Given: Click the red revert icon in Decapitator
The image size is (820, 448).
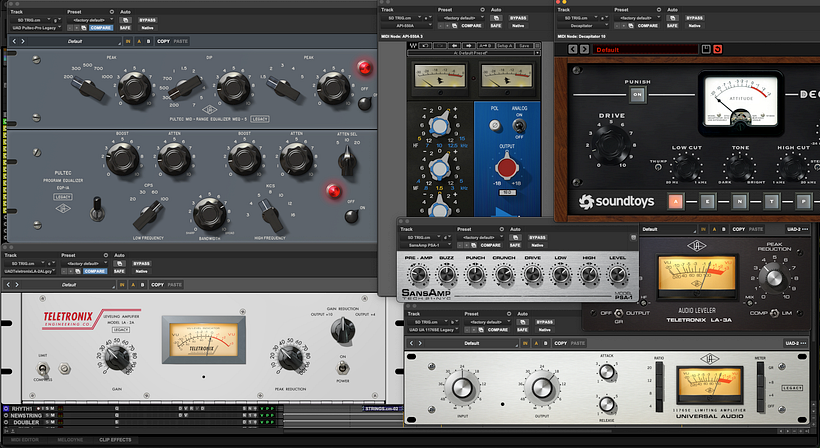Looking at the screenshot, I should pos(718,49).
